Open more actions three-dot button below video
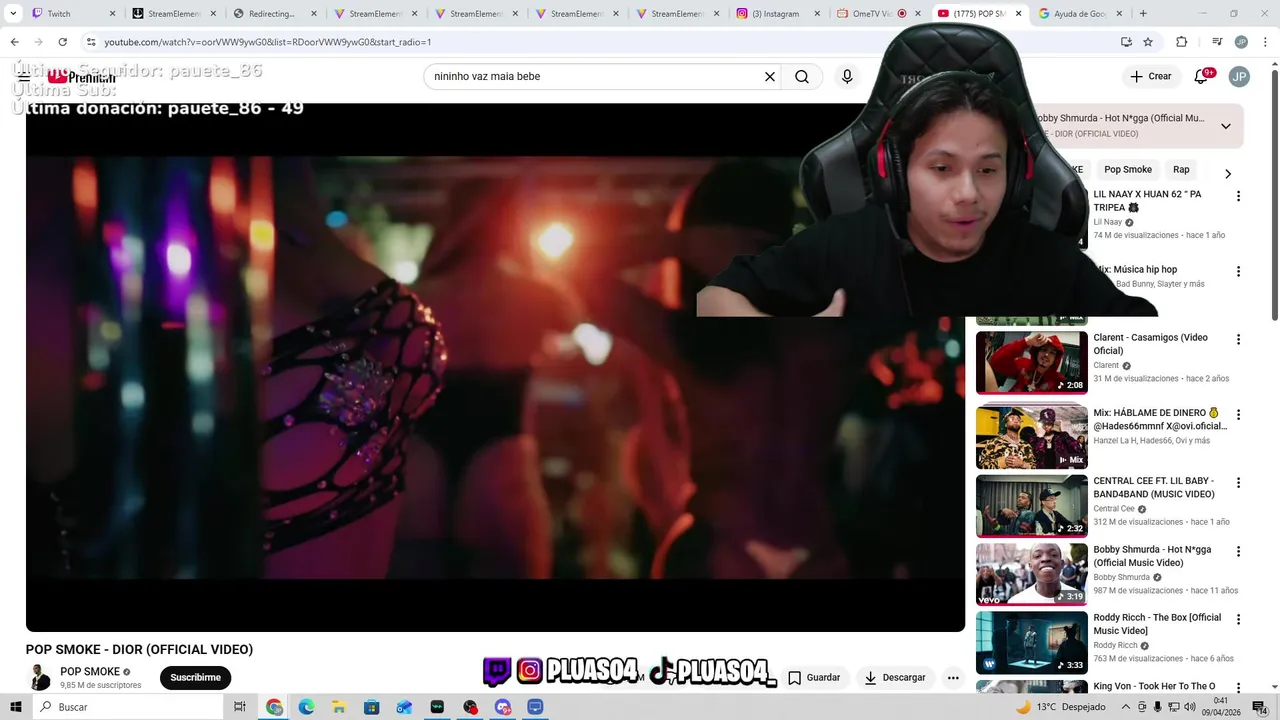 (x=953, y=678)
